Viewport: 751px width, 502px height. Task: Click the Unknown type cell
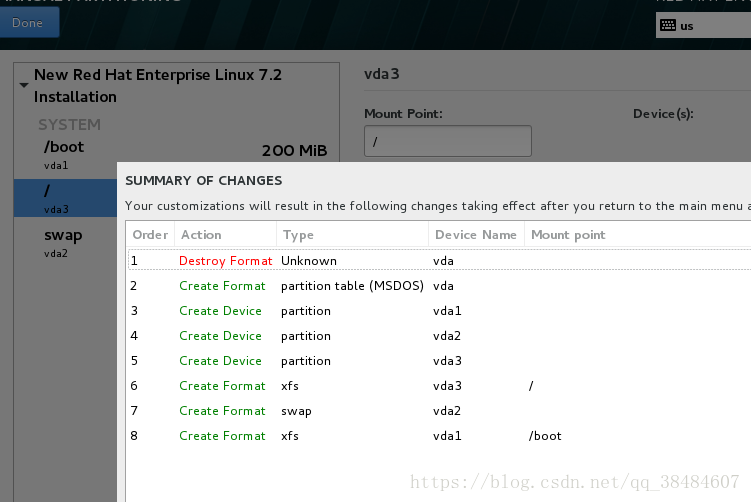309,261
